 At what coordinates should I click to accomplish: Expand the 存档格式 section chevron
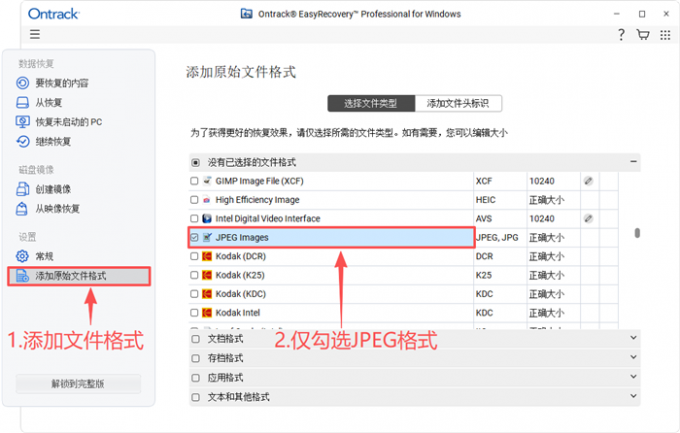pyautogui.click(x=633, y=357)
